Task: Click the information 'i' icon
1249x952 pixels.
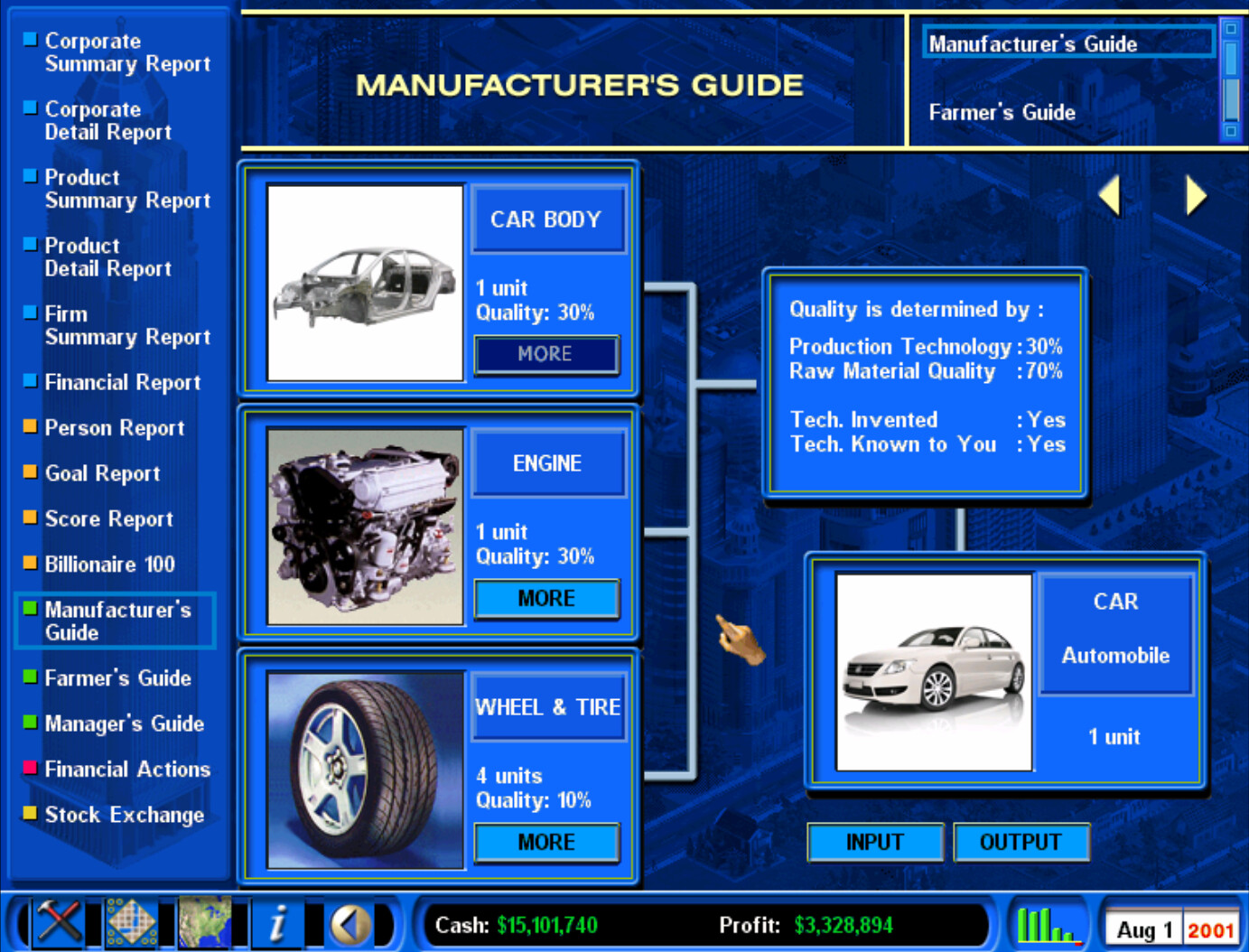Action: click(278, 924)
